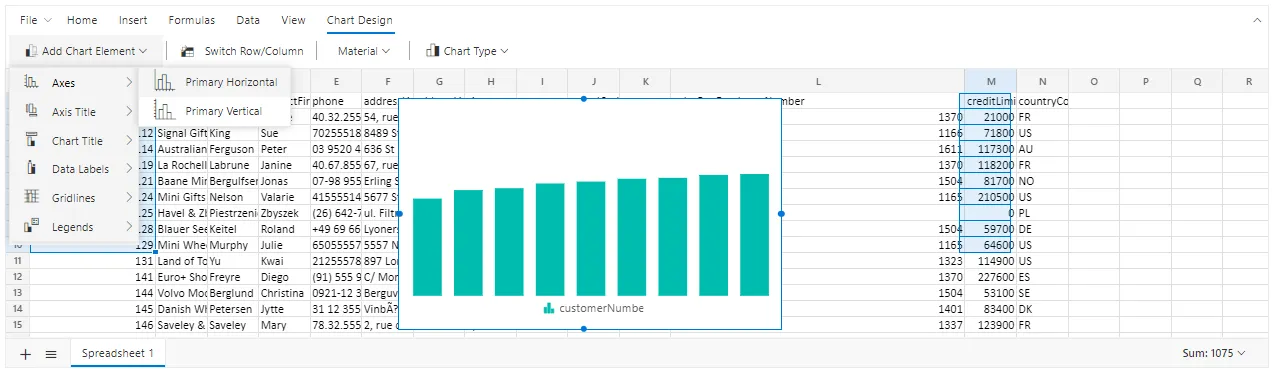
Task: Click Switch Row/Column button
Action: [x=241, y=50]
